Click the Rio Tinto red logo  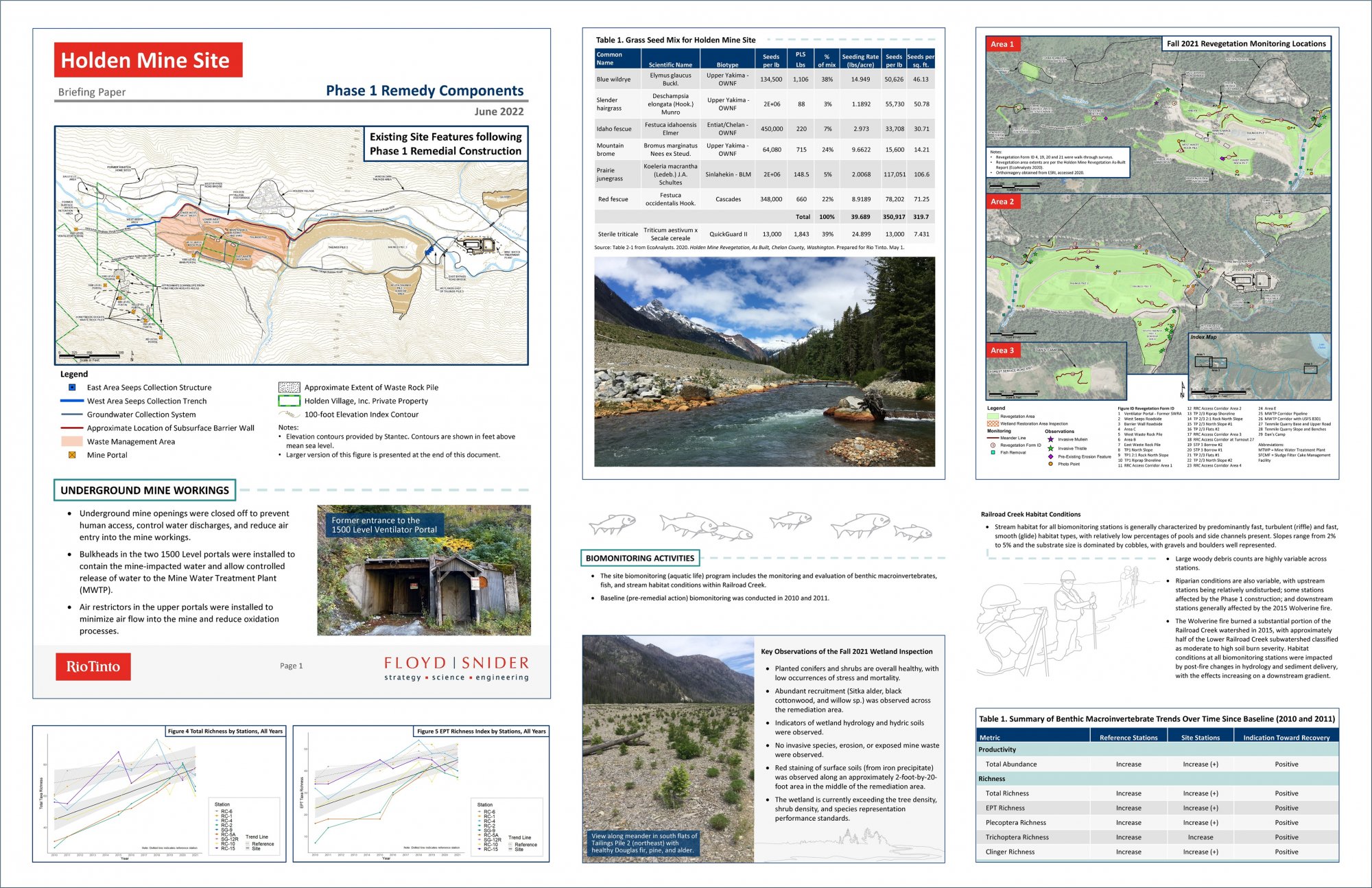(x=93, y=666)
